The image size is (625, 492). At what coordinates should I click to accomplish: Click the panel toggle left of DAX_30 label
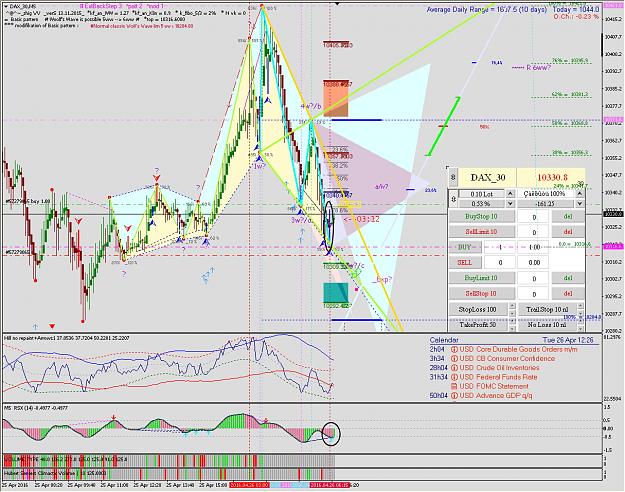pyautogui.click(x=453, y=177)
